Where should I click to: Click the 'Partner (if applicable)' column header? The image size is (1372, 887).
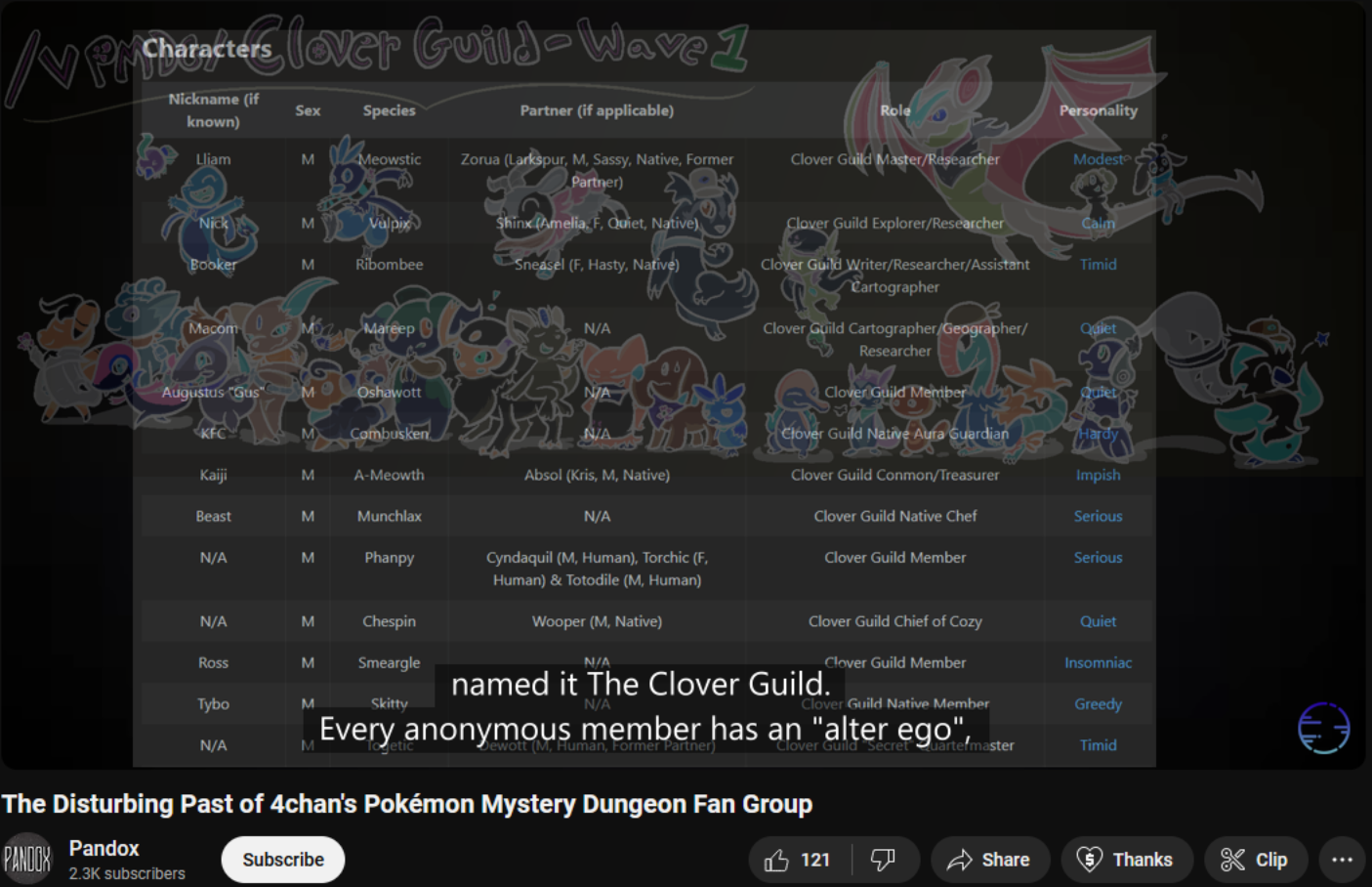click(x=597, y=110)
